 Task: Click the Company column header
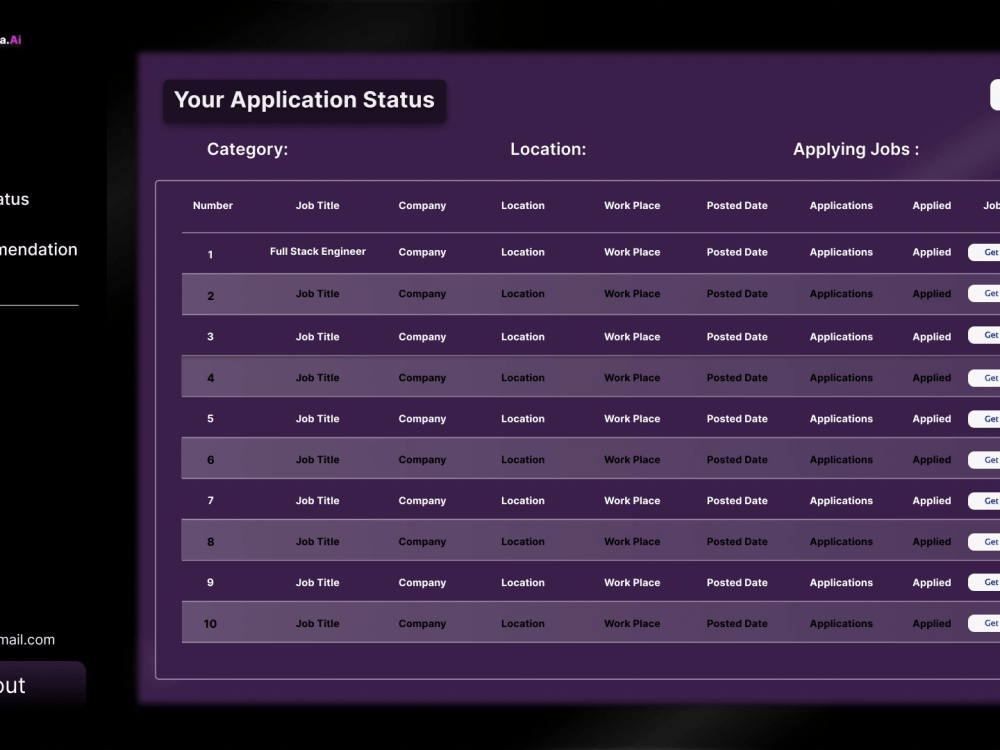pyautogui.click(x=422, y=205)
